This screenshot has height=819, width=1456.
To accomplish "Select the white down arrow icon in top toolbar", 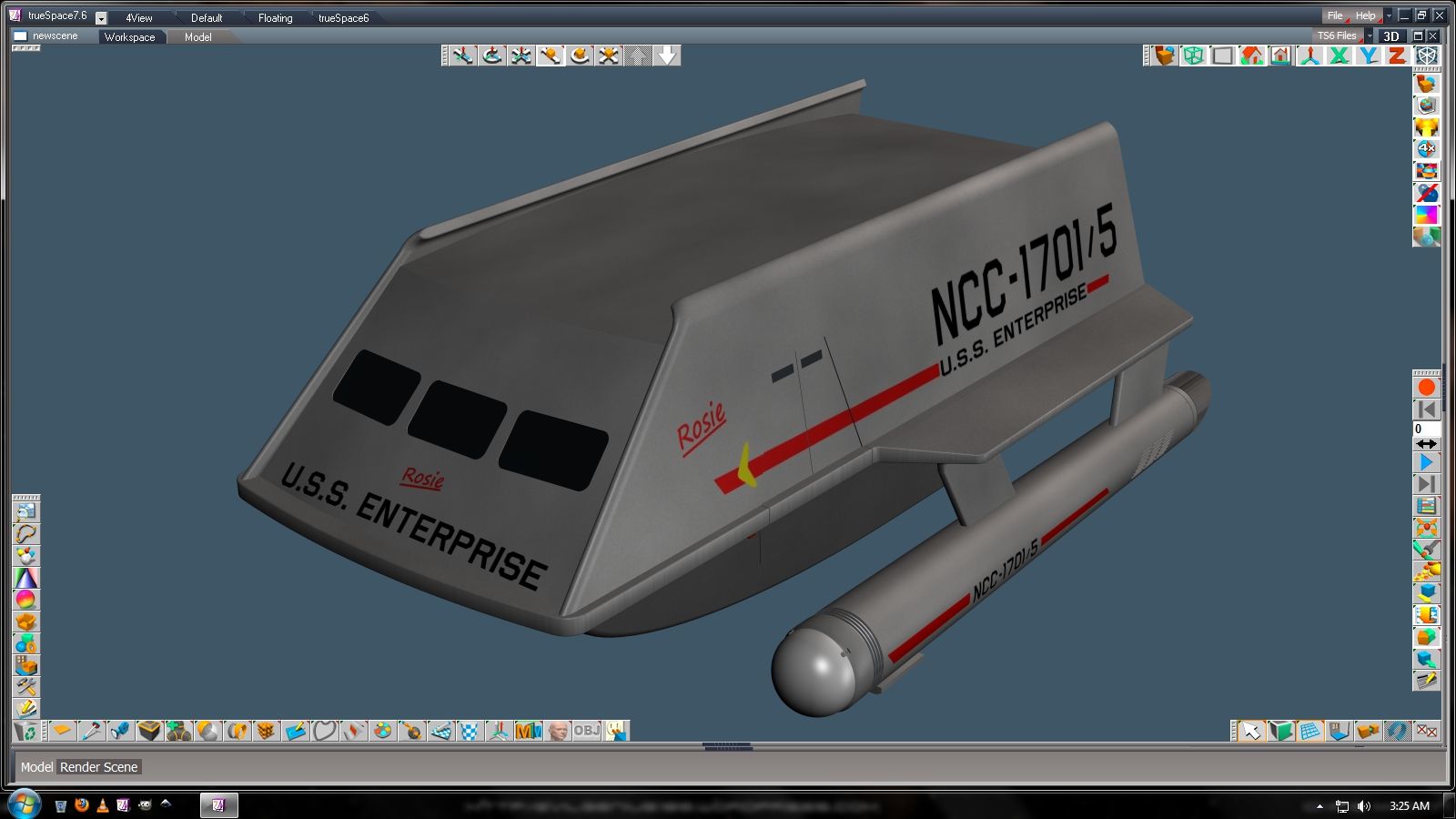I will click(667, 56).
